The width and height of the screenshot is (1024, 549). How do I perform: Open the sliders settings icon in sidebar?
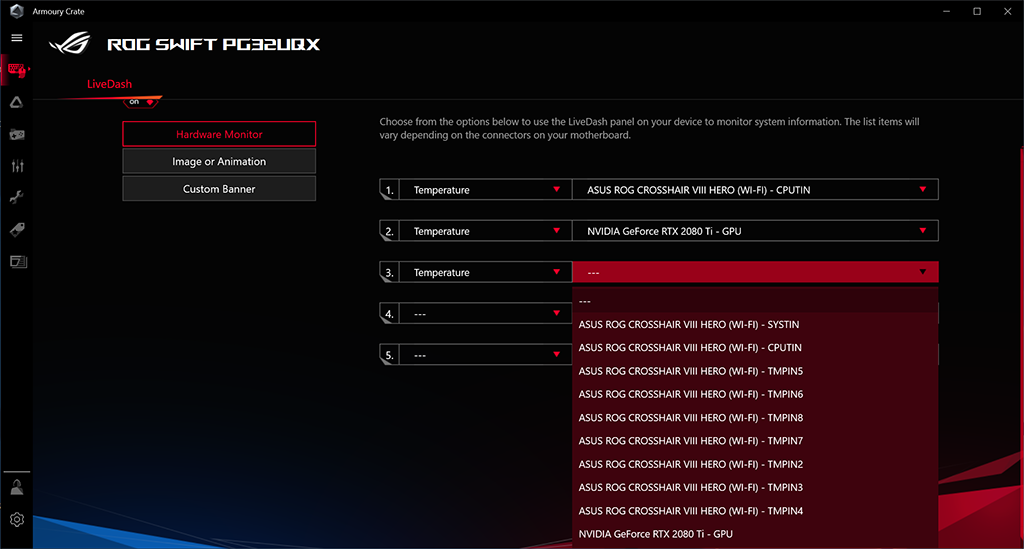17,166
